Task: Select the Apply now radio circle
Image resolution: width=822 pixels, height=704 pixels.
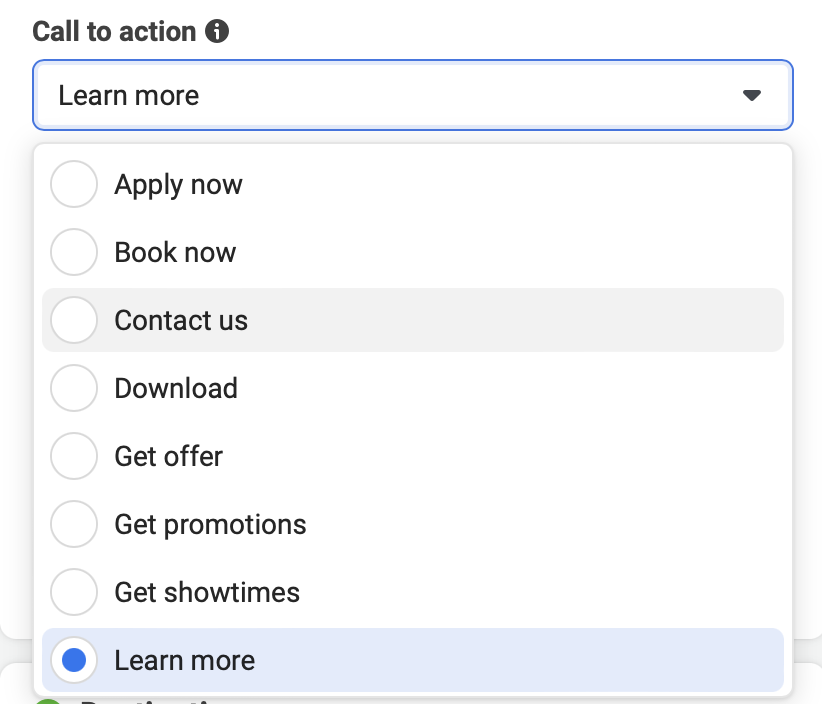Action: tap(74, 184)
